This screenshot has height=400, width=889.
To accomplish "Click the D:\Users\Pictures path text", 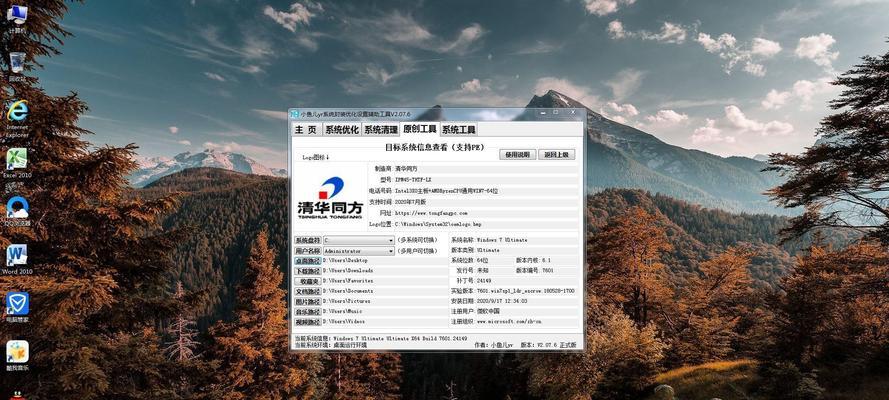I will coord(347,301).
